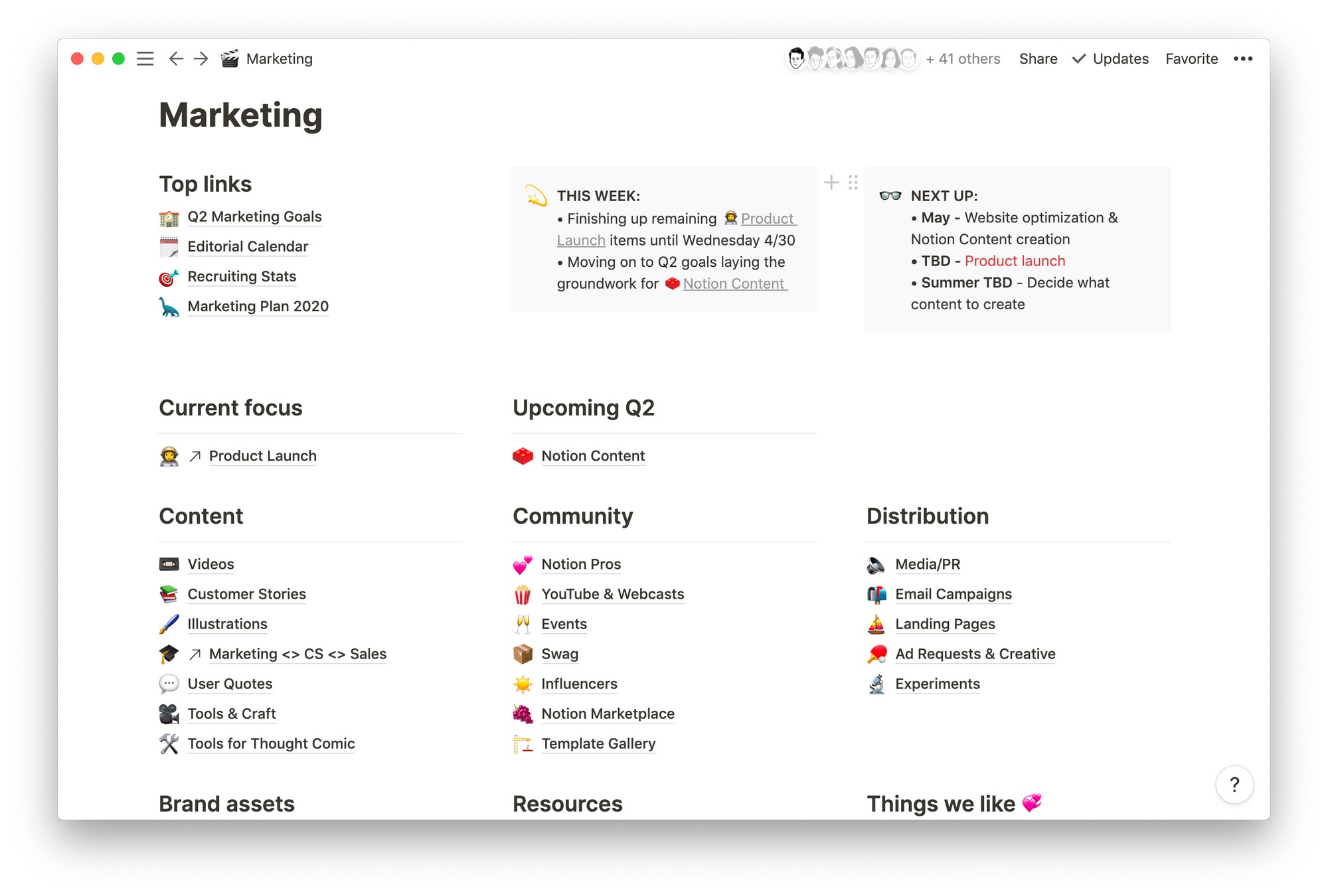
Task: Click the Landing Pages sailboat icon
Action: click(876, 624)
